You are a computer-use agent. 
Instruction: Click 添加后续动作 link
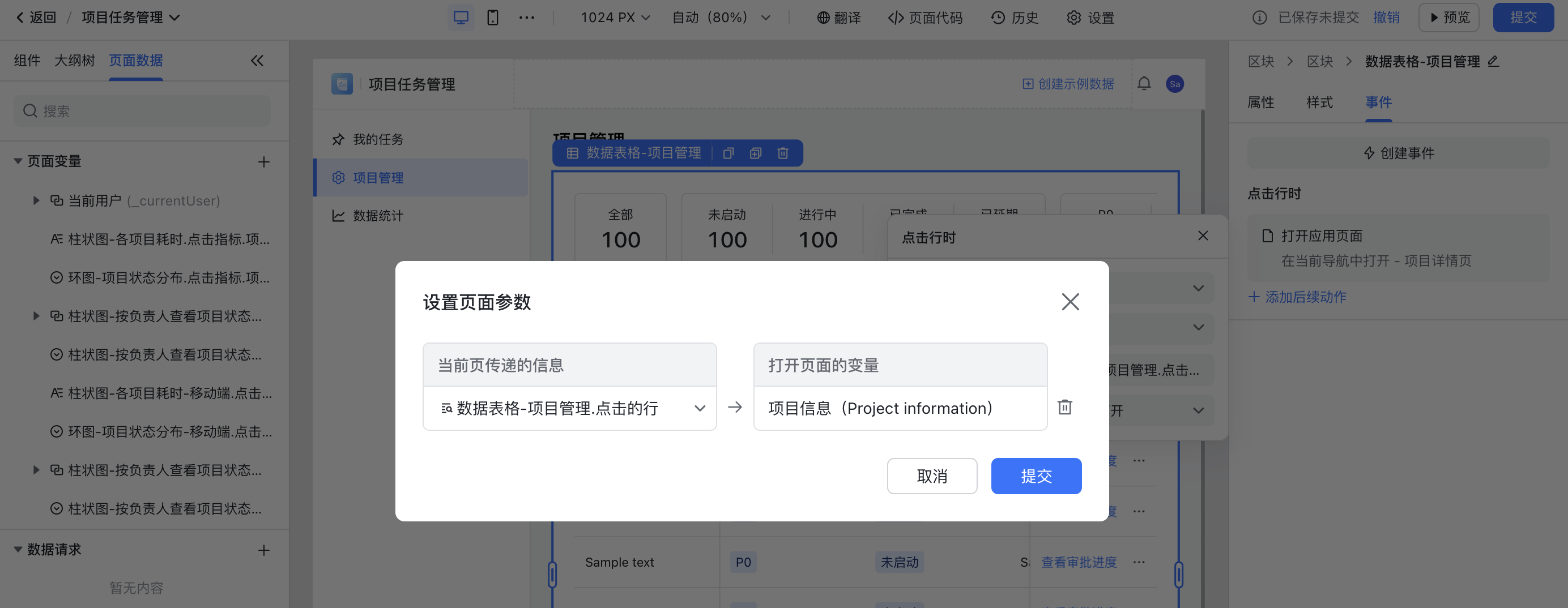[1297, 297]
